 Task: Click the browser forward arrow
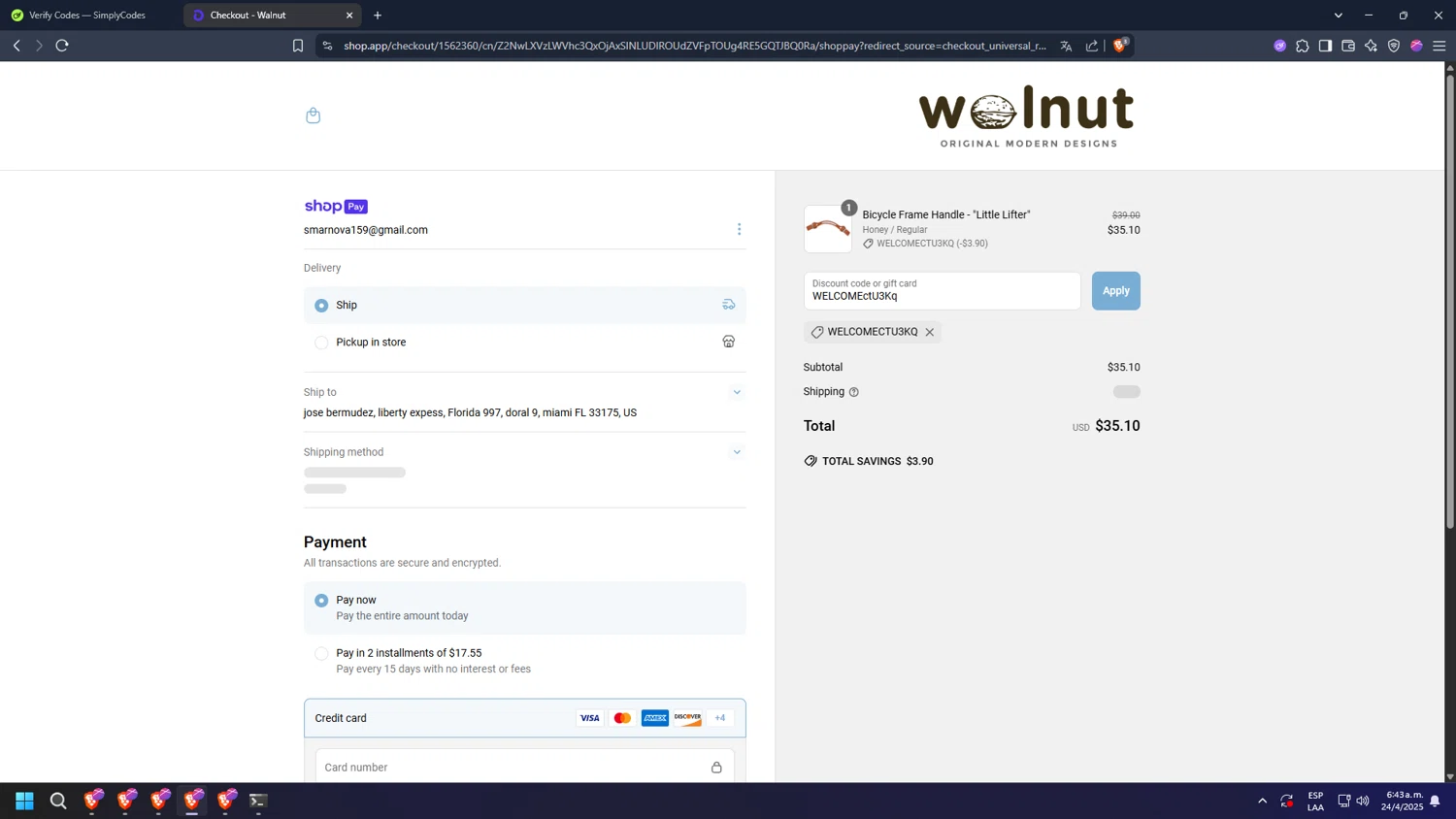[39, 46]
